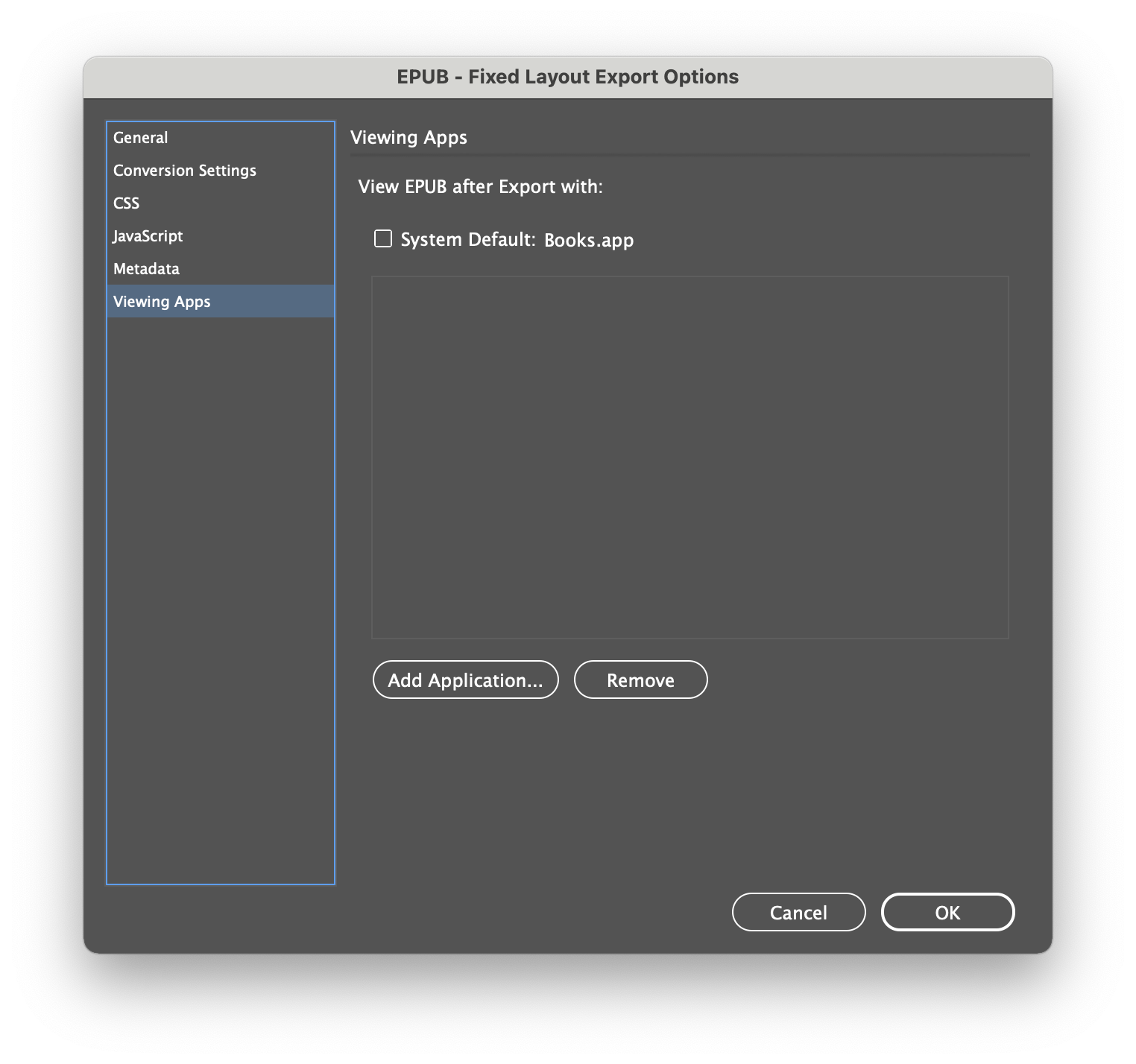The image size is (1136, 1064).
Task: Click the Viewing Apps panel heading
Action: click(x=408, y=138)
